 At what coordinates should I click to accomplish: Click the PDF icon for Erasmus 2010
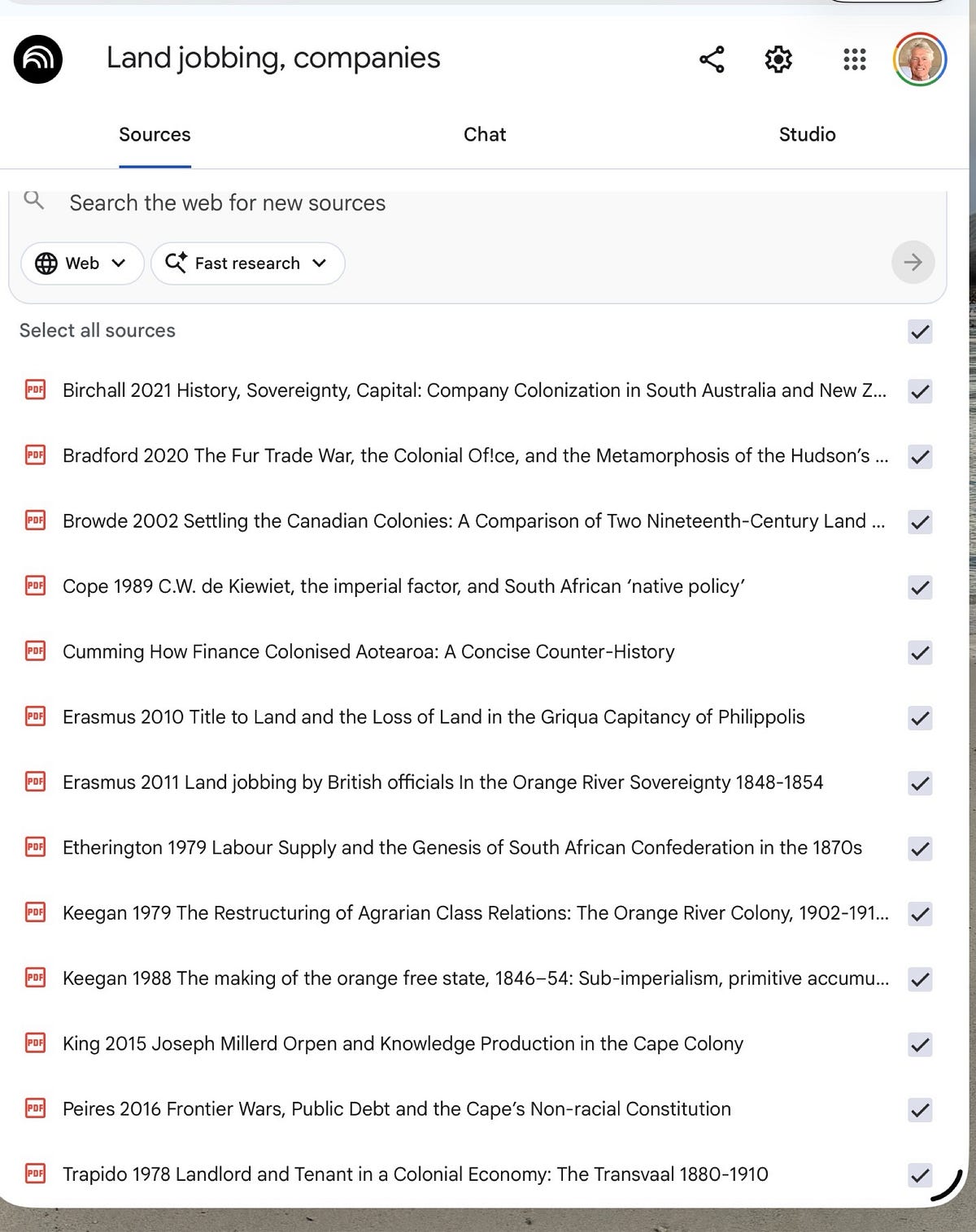click(x=35, y=717)
